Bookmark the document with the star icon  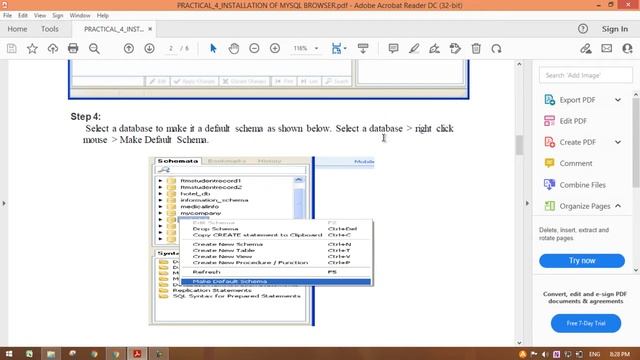pos(32,49)
